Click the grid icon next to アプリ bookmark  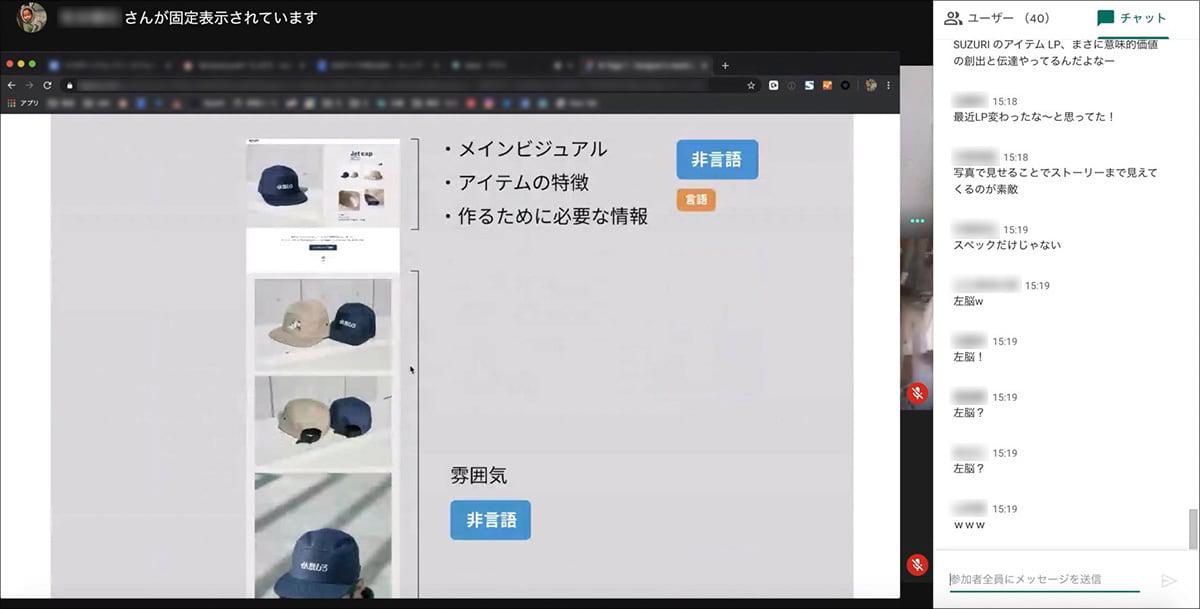(x=12, y=102)
